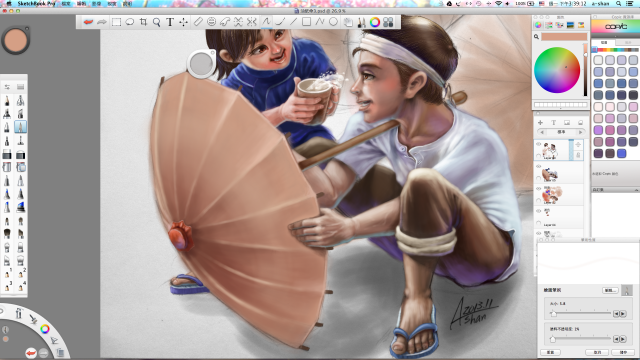This screenshot has height=360, width=640.
Task: Select the lasso selection tool
Action: tap(130, 22)
